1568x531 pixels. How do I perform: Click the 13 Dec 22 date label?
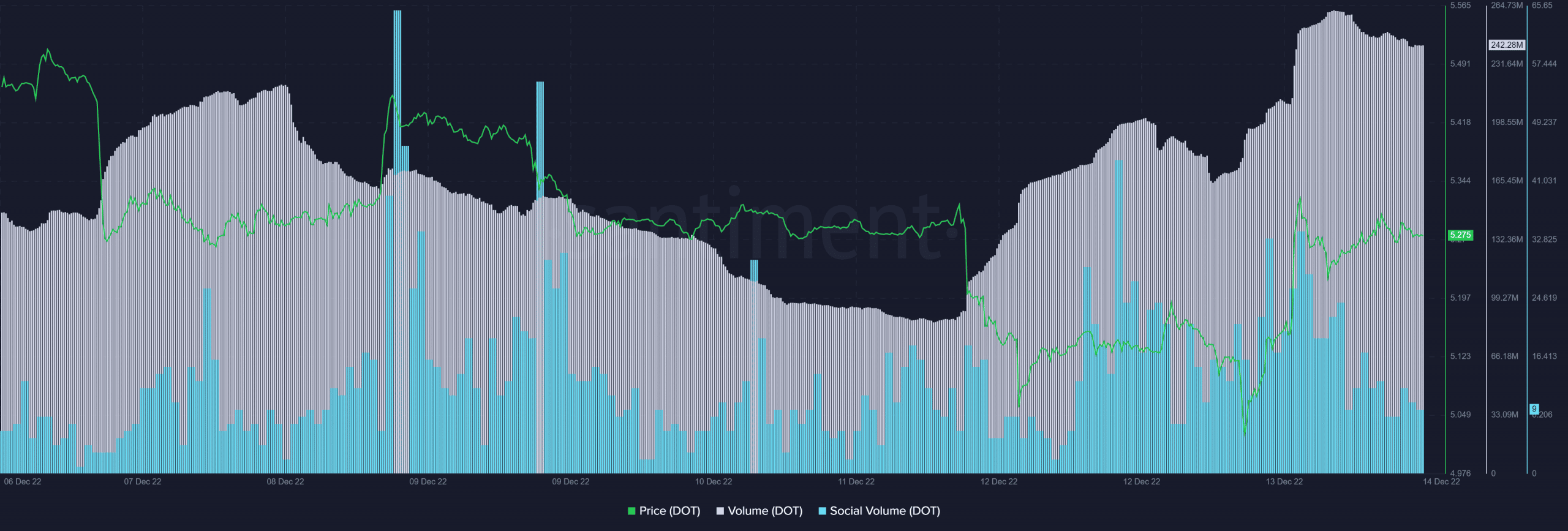point(1284,482)
